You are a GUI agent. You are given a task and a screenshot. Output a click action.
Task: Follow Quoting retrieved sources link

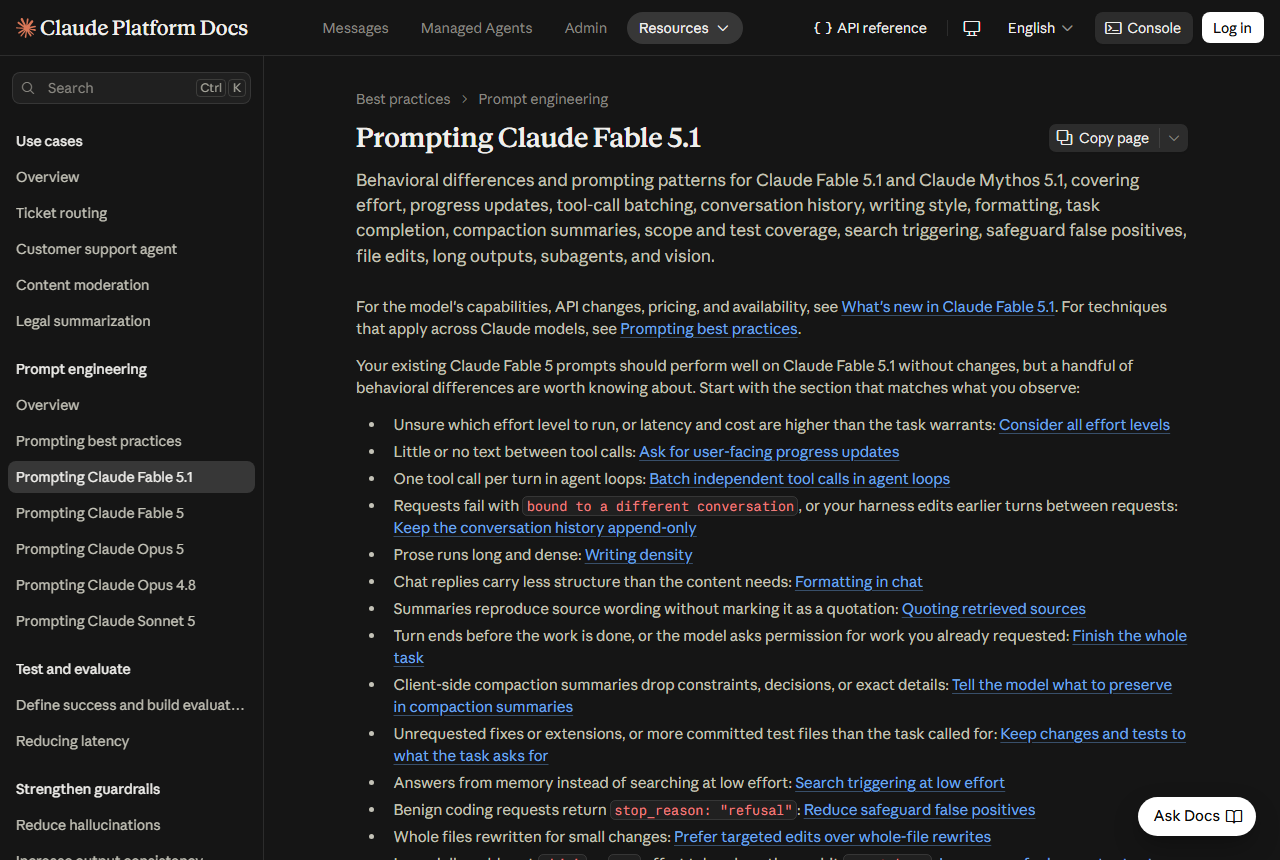[994, 609]
